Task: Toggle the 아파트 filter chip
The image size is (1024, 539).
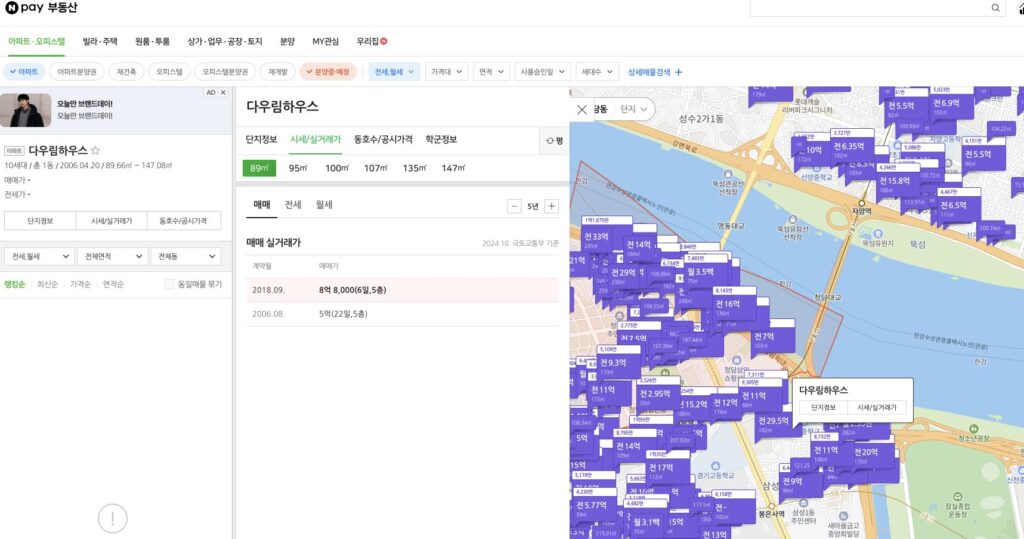Action: 24,72
